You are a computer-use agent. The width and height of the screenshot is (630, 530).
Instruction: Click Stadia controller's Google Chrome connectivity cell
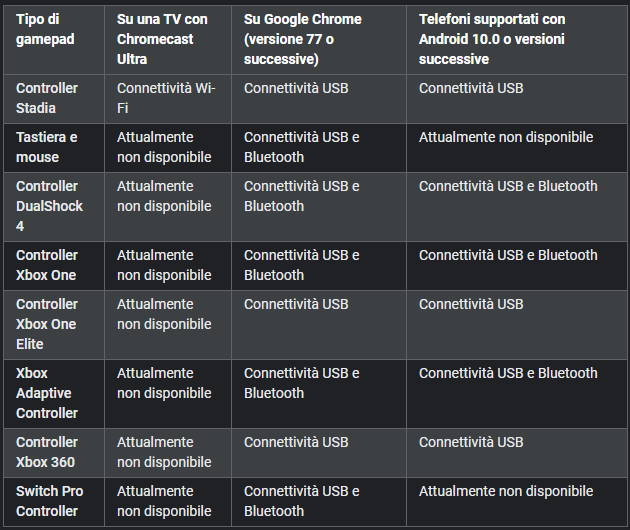[x=296, y=88]
